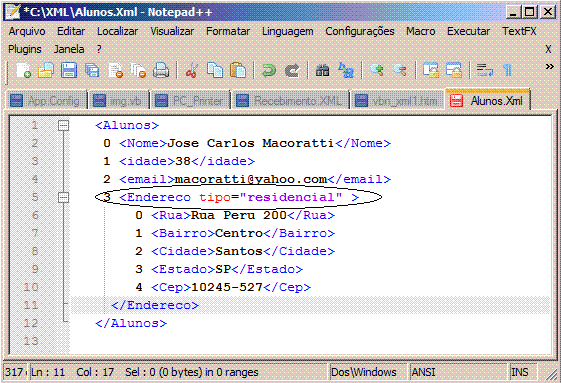Open the Macro menu

click(x=421, y=31)
